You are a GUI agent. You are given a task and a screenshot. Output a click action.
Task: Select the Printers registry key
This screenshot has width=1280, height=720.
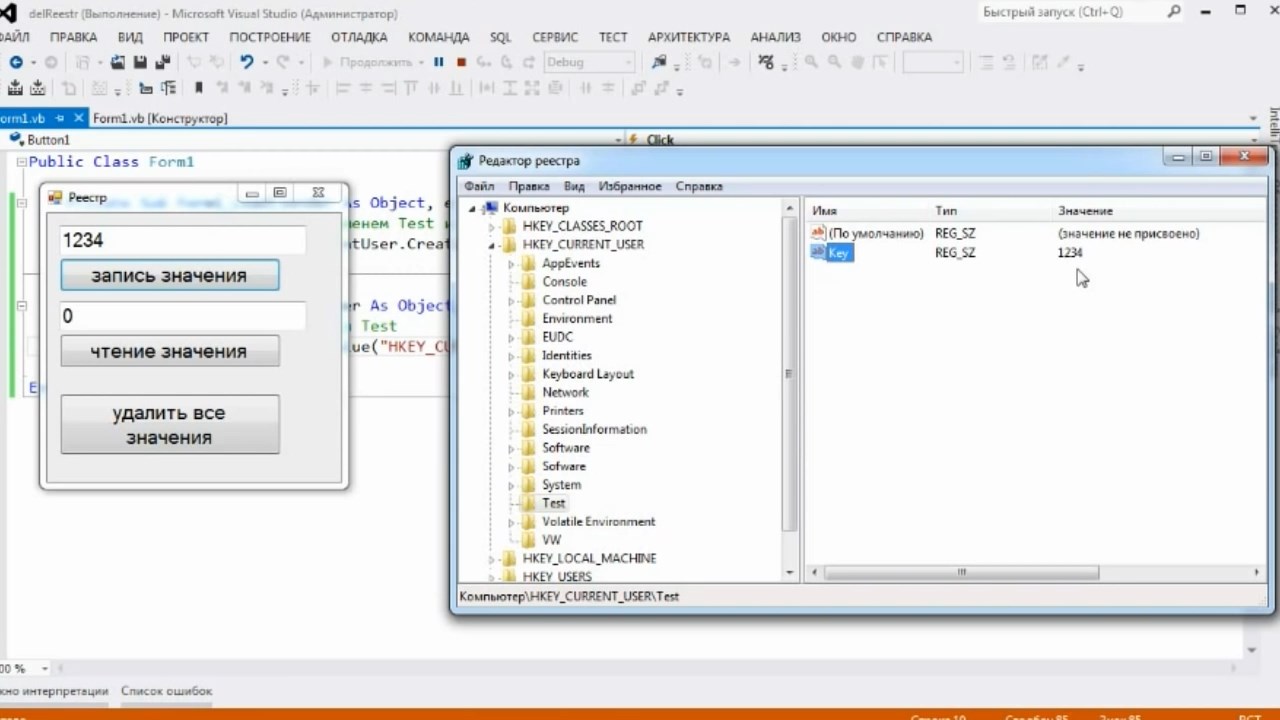pos(563,411)
